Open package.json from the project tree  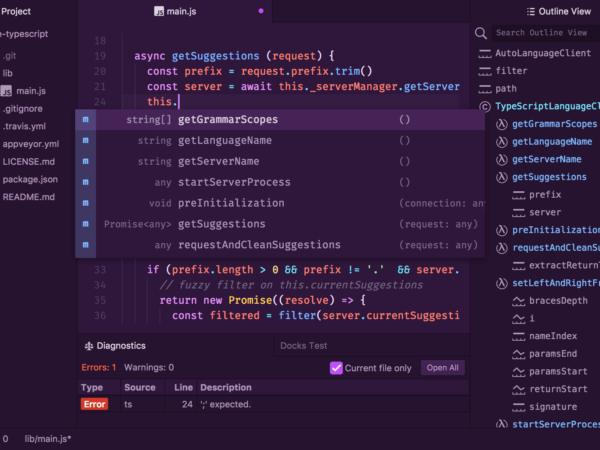pos(30,180)
